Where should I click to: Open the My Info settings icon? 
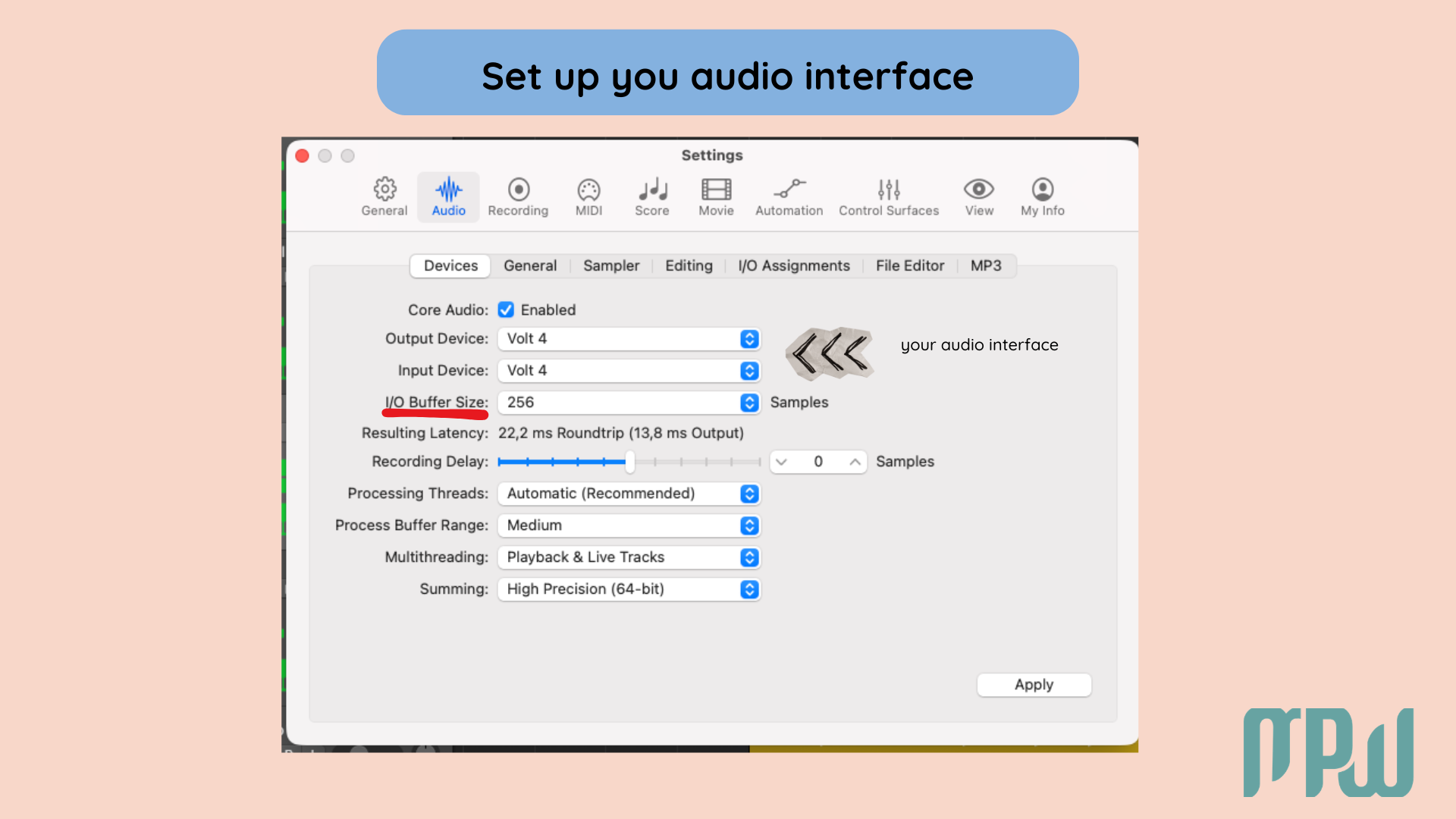click(x=1041, y=196)
